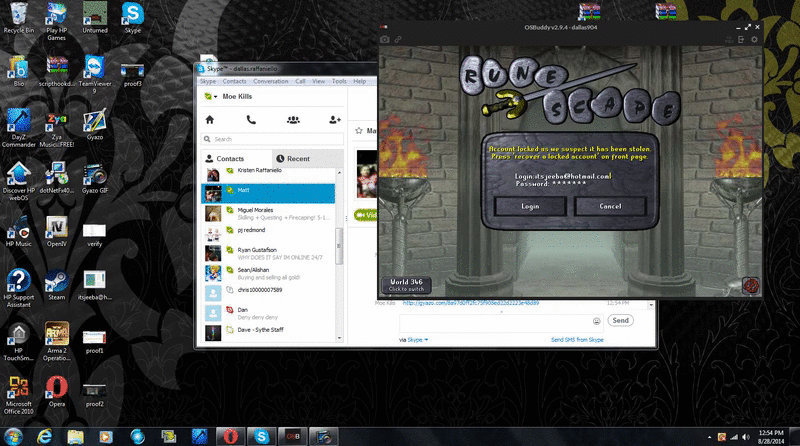Click World 346 switch button

[407, 285]
